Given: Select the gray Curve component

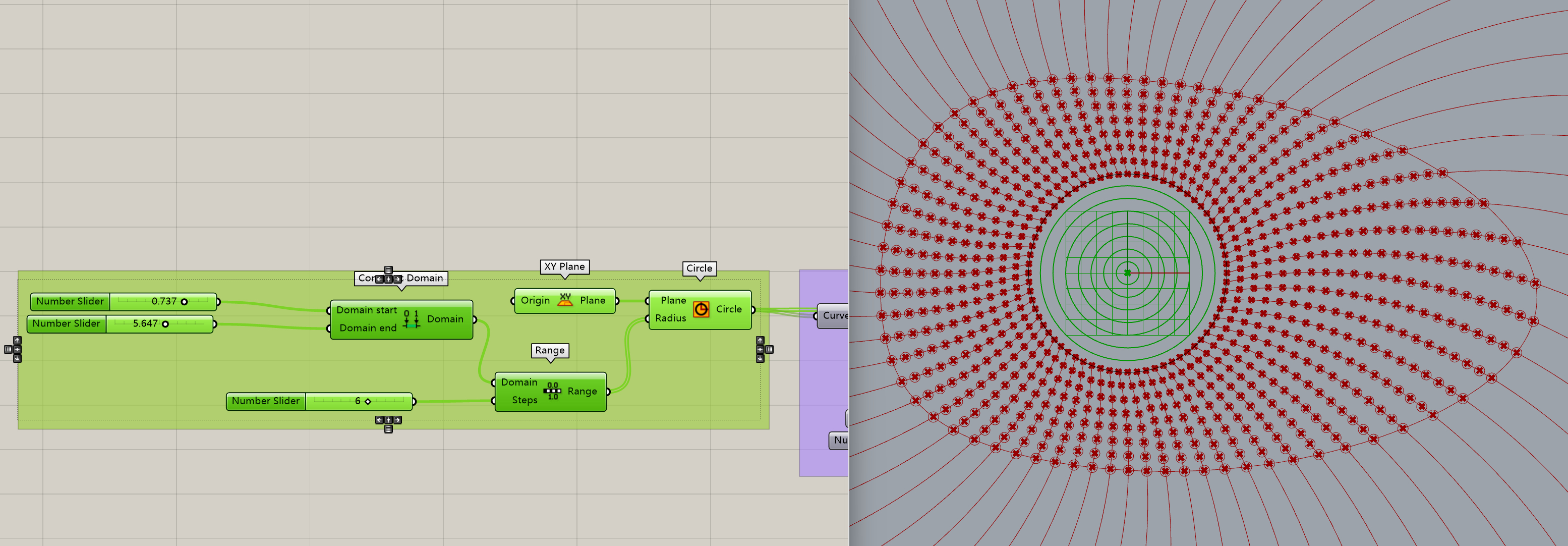Looking at the screenshot, I should [834, 315].
